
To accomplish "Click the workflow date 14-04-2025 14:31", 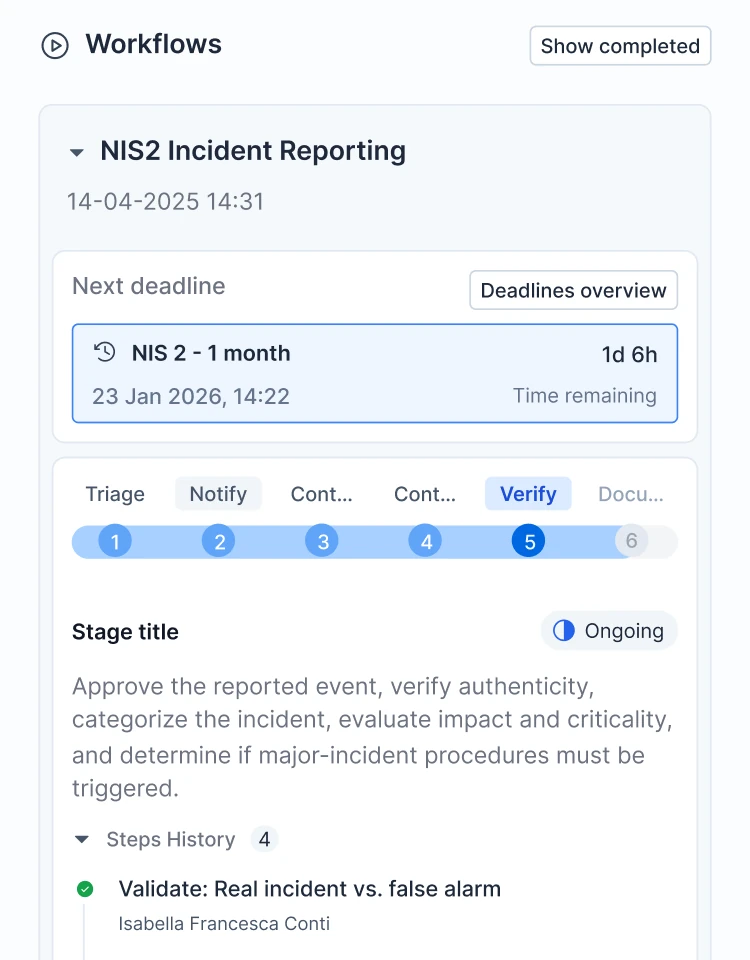I will click(x=165, y=201).
